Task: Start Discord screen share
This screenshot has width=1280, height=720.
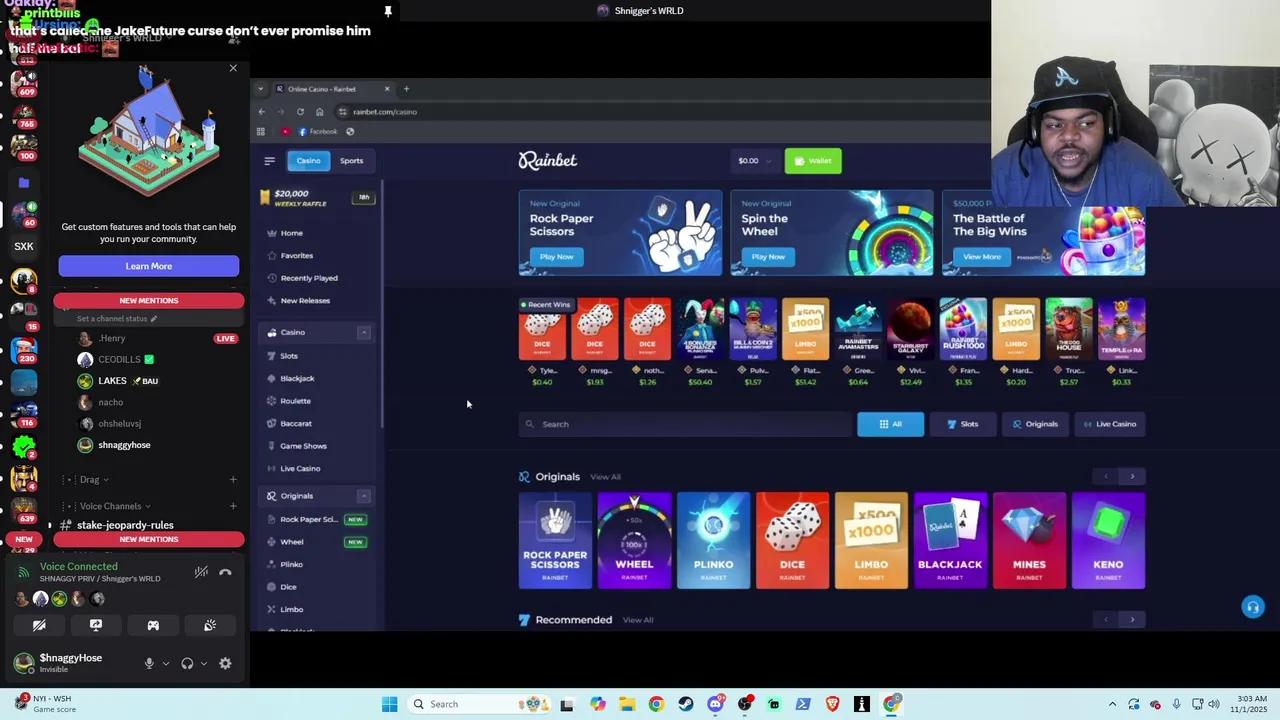Action: [x=96, y=625]
